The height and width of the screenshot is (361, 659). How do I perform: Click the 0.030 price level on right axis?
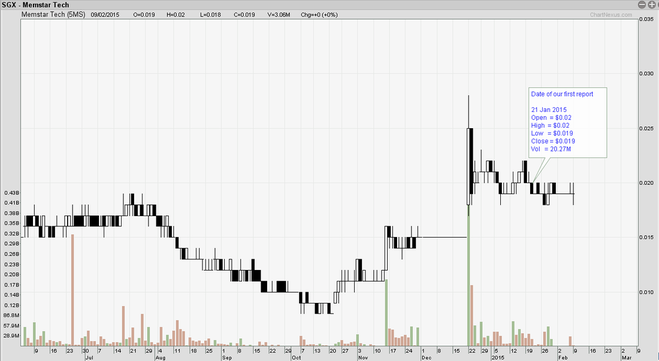tap(646, 74)
